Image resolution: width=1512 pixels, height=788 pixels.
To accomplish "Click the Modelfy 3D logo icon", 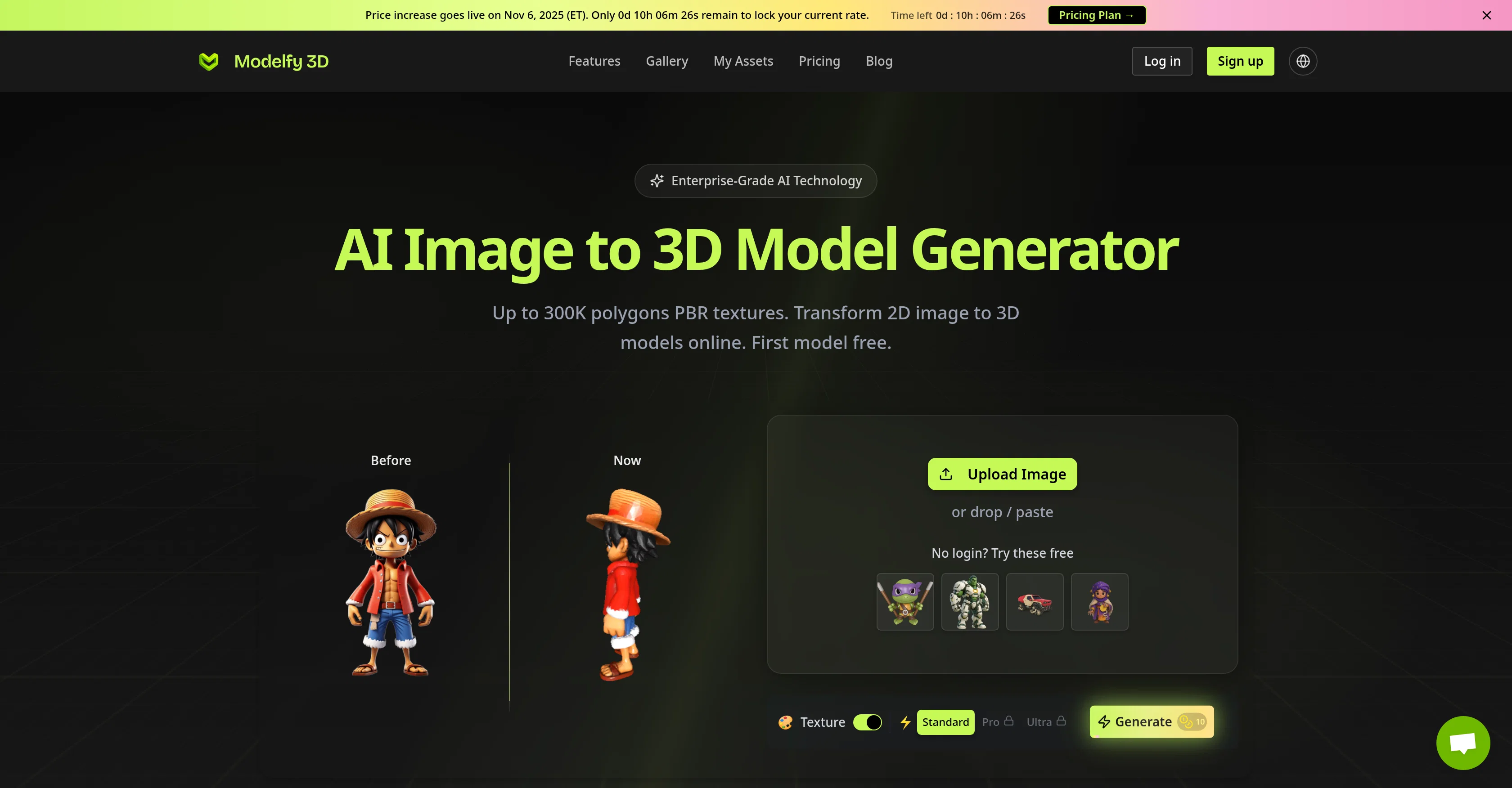I will click(x=208, y=61).
